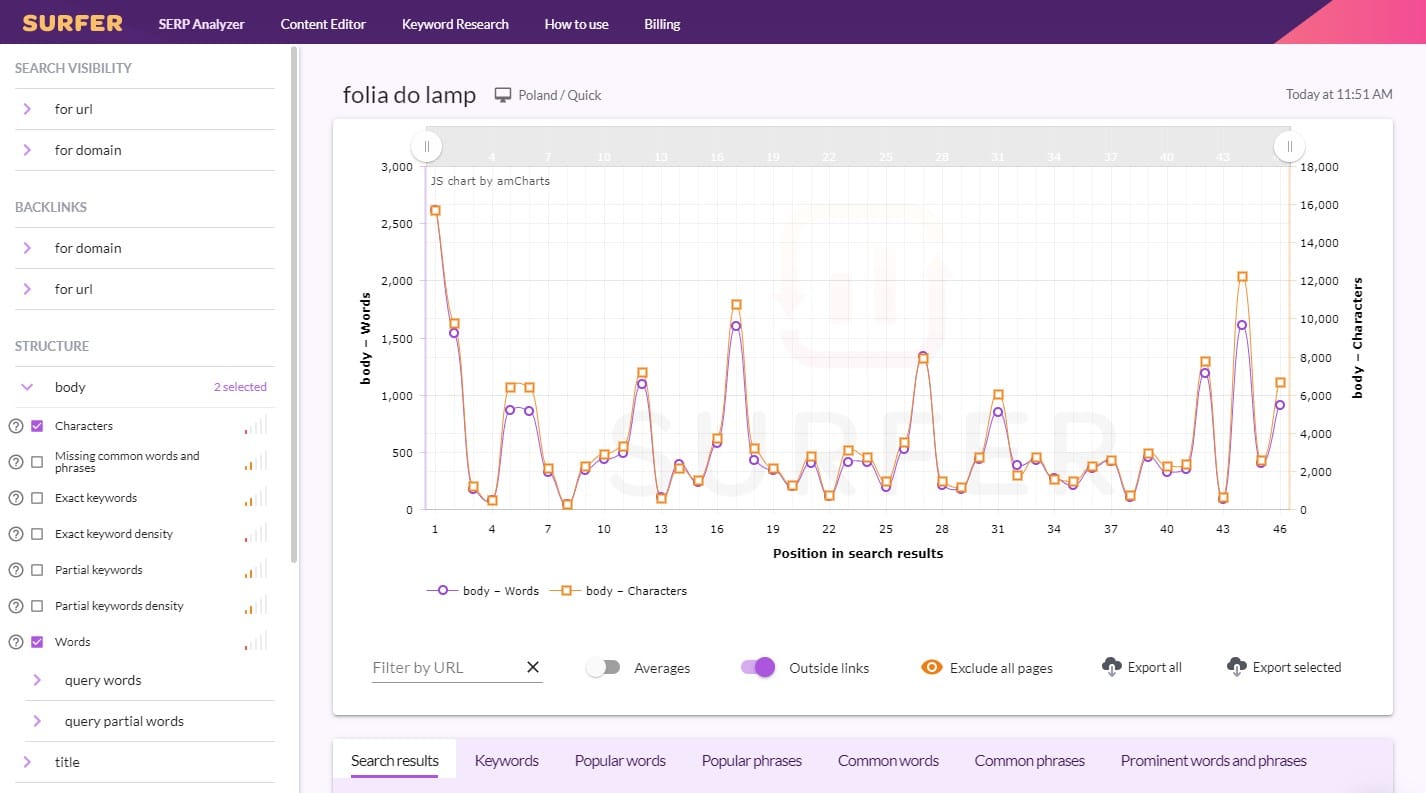Click the help icon beside Characters
This screenshot has width=1426, height=793.
(16, 426)
